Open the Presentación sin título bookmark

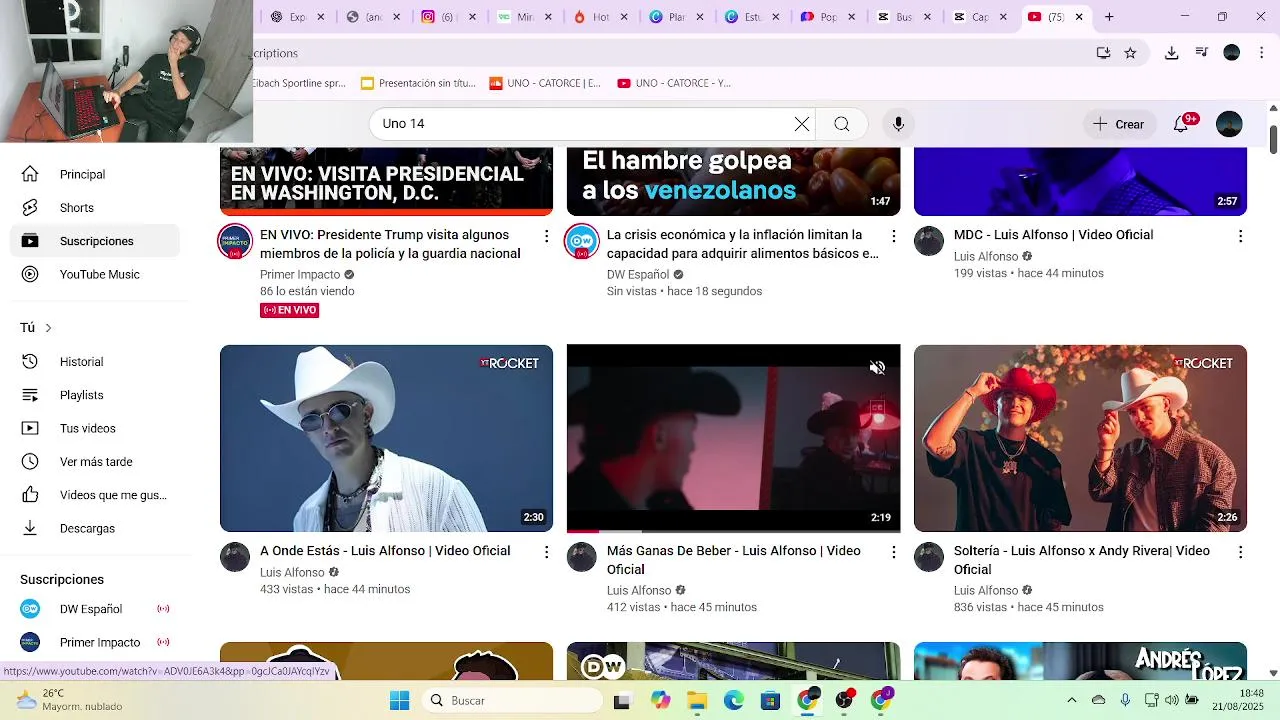[x=418, y=83]
